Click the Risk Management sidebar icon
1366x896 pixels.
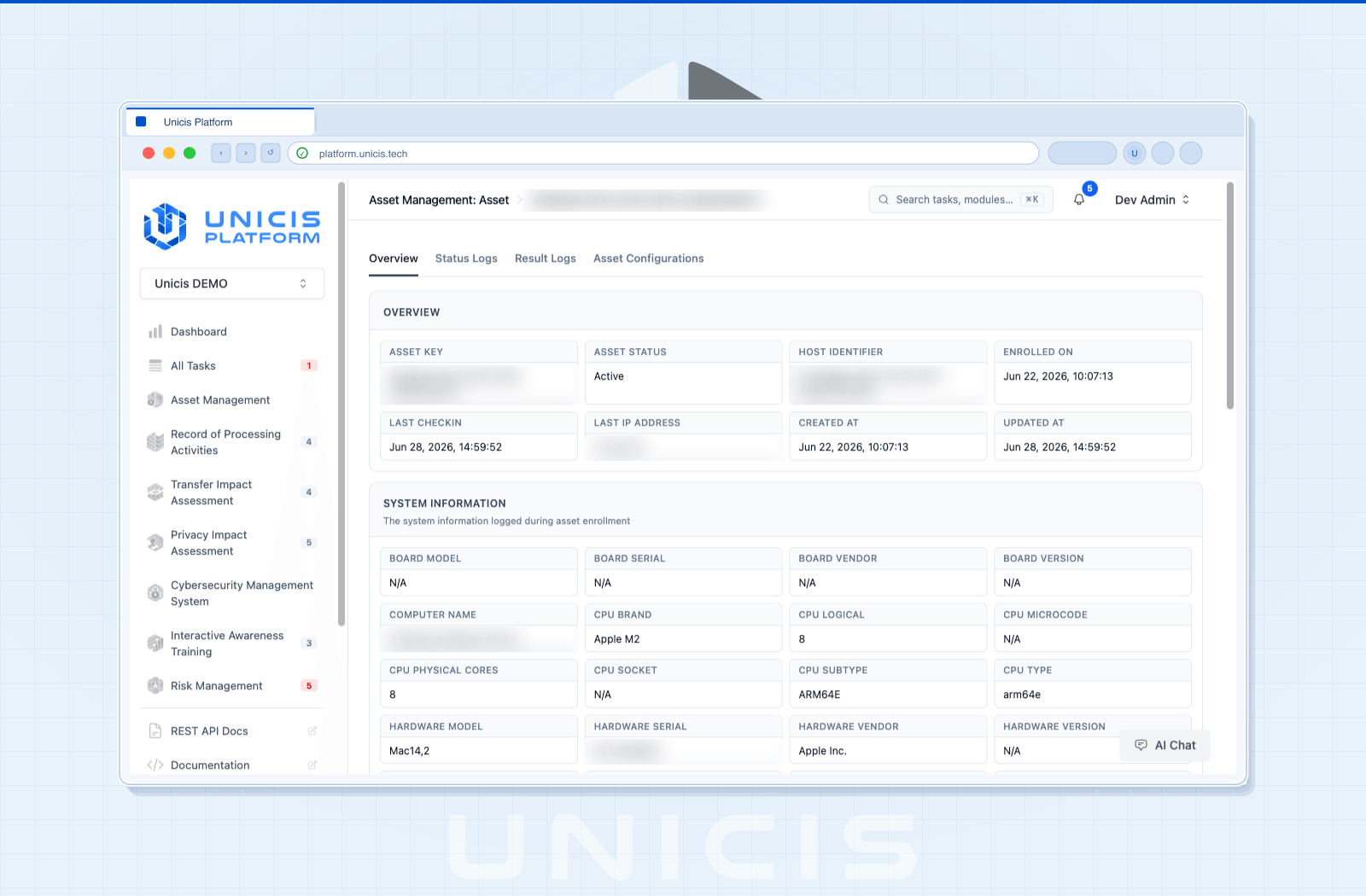155,685
